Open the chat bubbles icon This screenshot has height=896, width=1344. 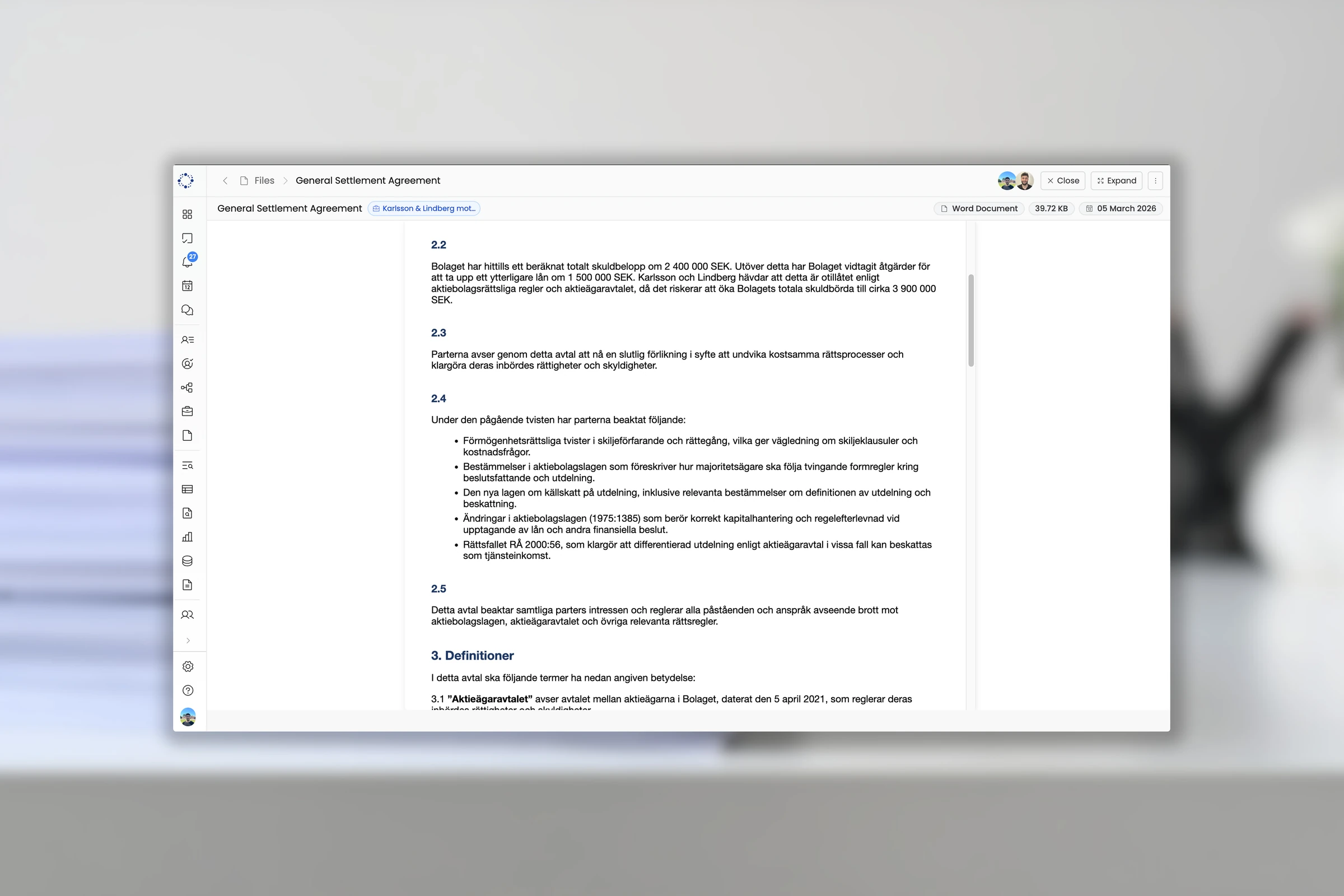187,310
